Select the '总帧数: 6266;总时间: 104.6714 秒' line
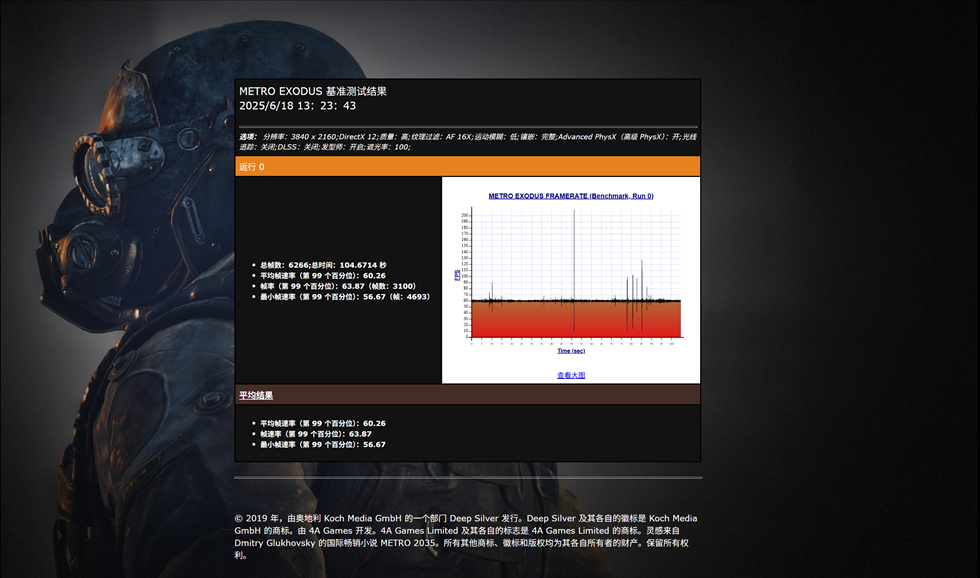 [x=323, y=265]
